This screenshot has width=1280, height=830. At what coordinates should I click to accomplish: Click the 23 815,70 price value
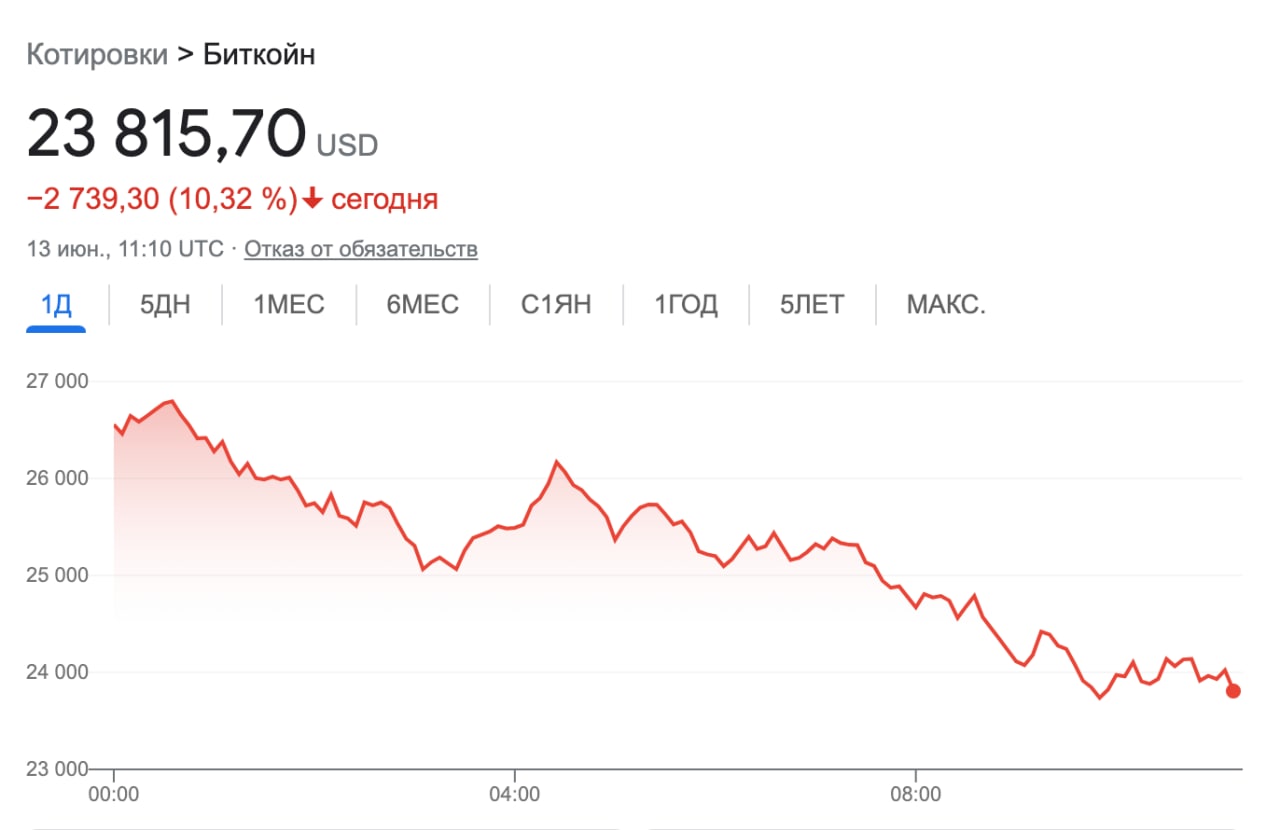tap(166, 134)
